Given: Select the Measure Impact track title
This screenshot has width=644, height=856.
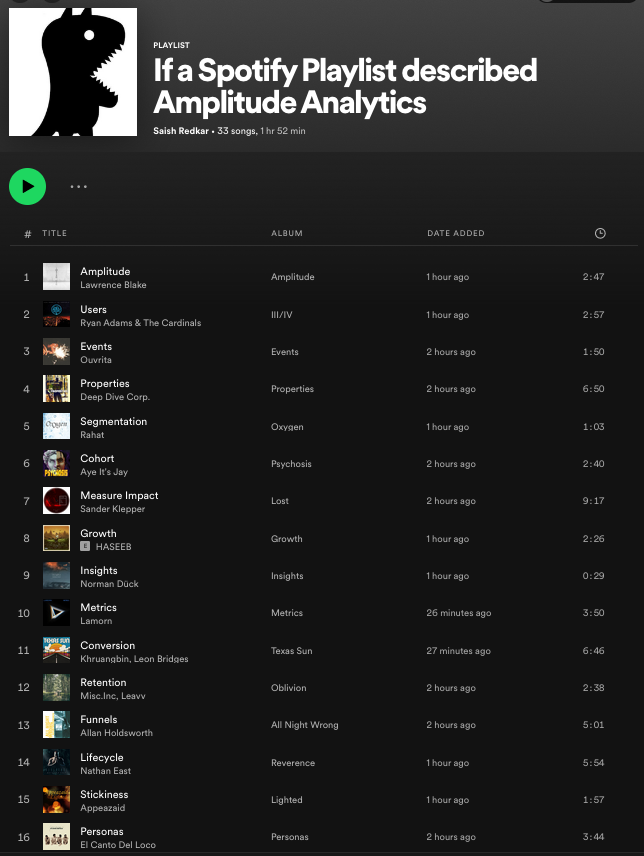Looking at the screenshot, I should click(119, 495).
